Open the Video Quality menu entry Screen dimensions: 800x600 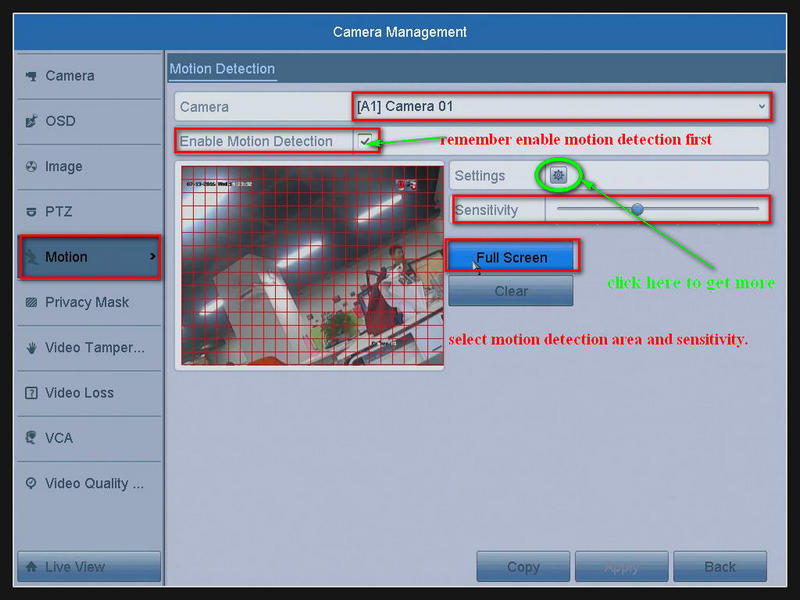click(x=89, y=483)
